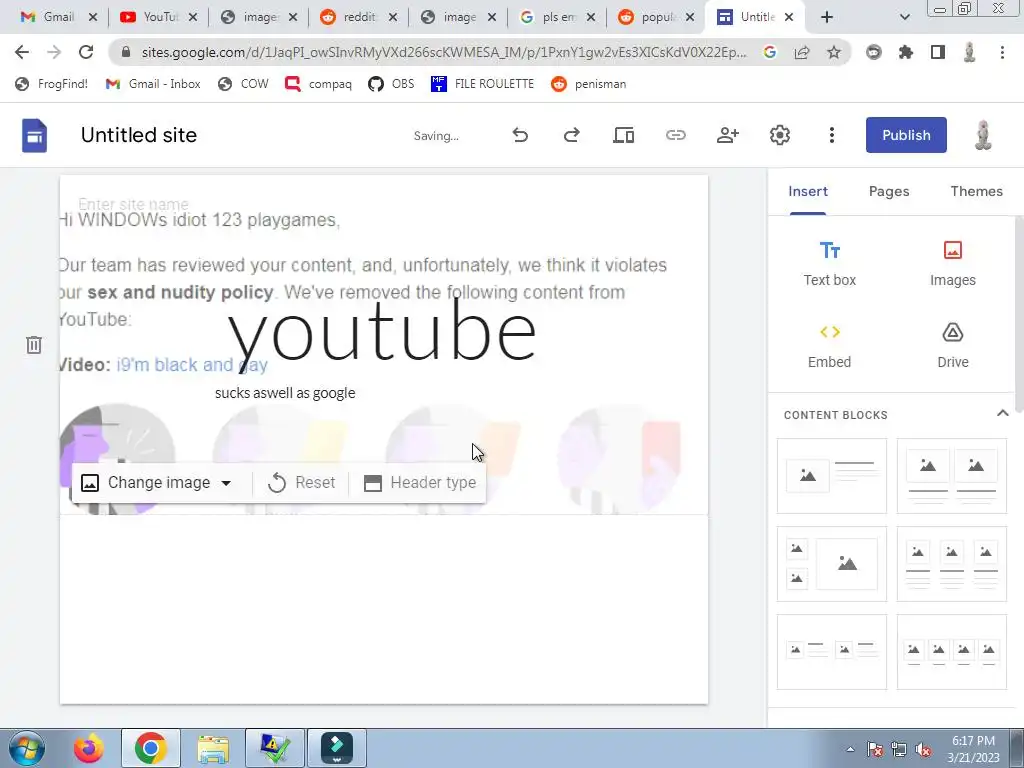Bookmark this page with star

tap(834, 52)
